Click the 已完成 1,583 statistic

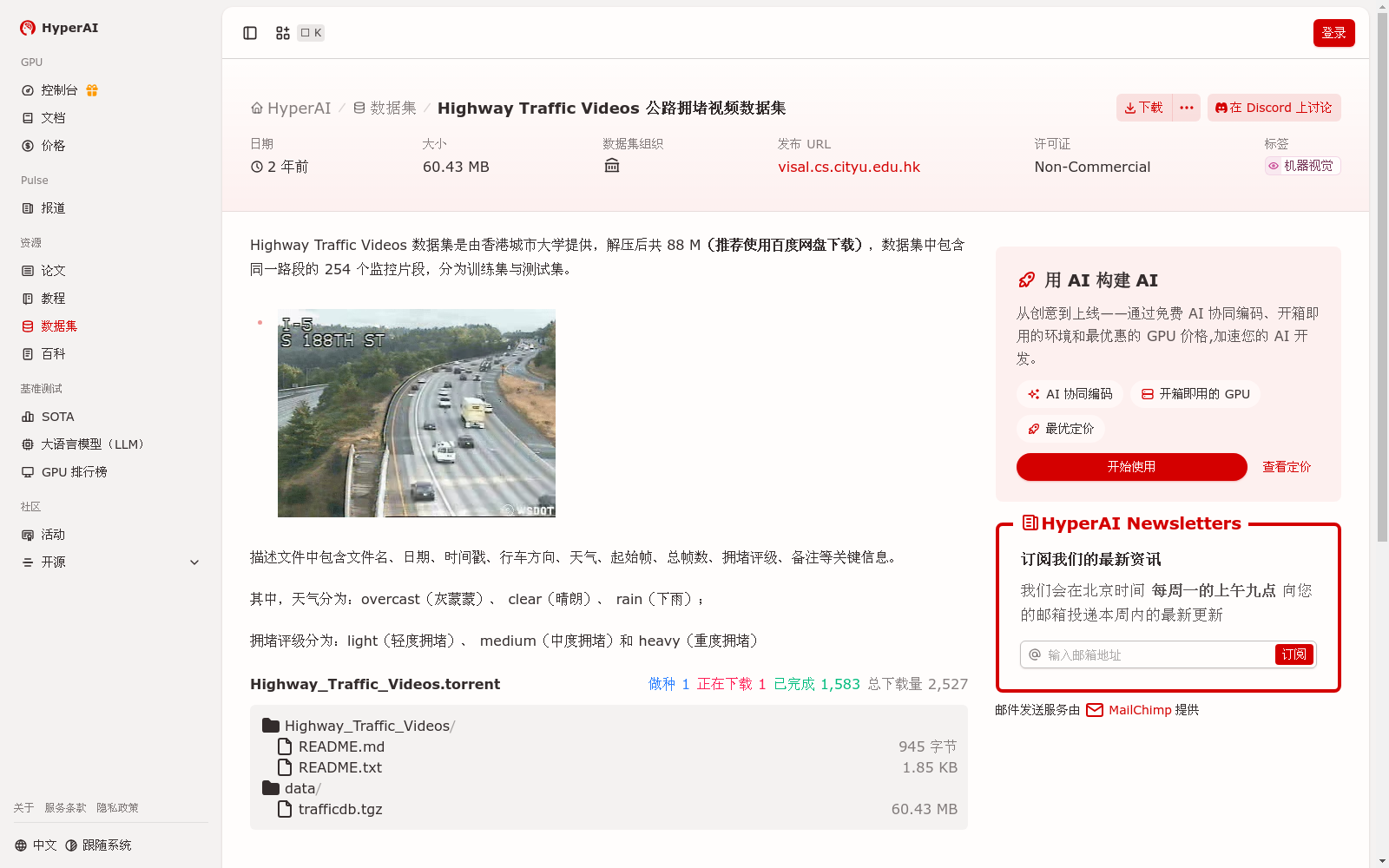point(817,684)
